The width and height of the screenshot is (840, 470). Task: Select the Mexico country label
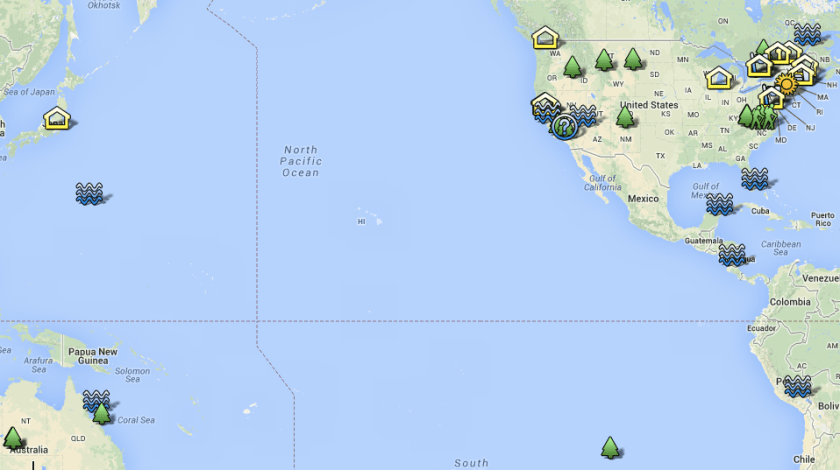643,199
